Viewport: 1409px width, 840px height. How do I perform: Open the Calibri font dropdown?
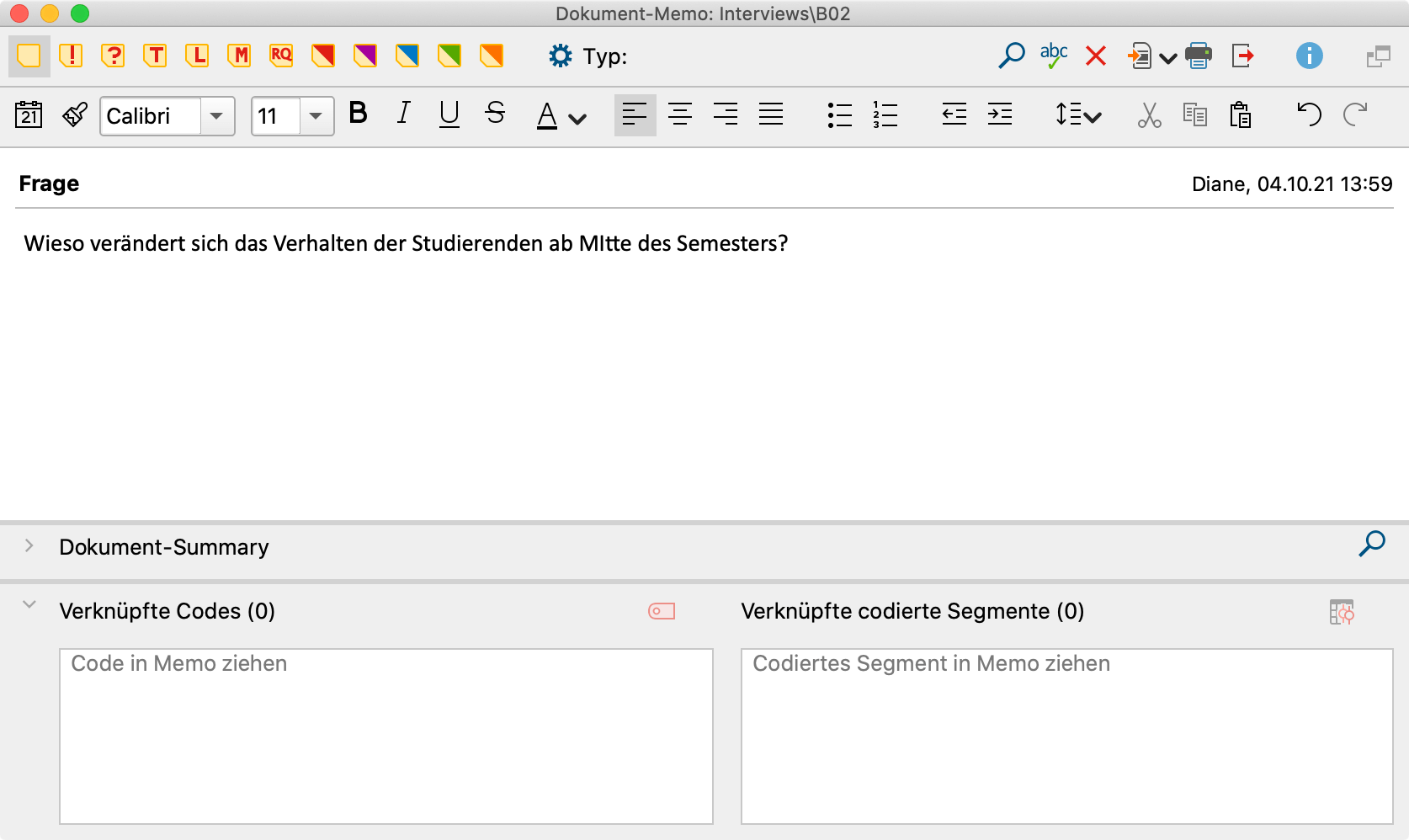pos(217,116)
